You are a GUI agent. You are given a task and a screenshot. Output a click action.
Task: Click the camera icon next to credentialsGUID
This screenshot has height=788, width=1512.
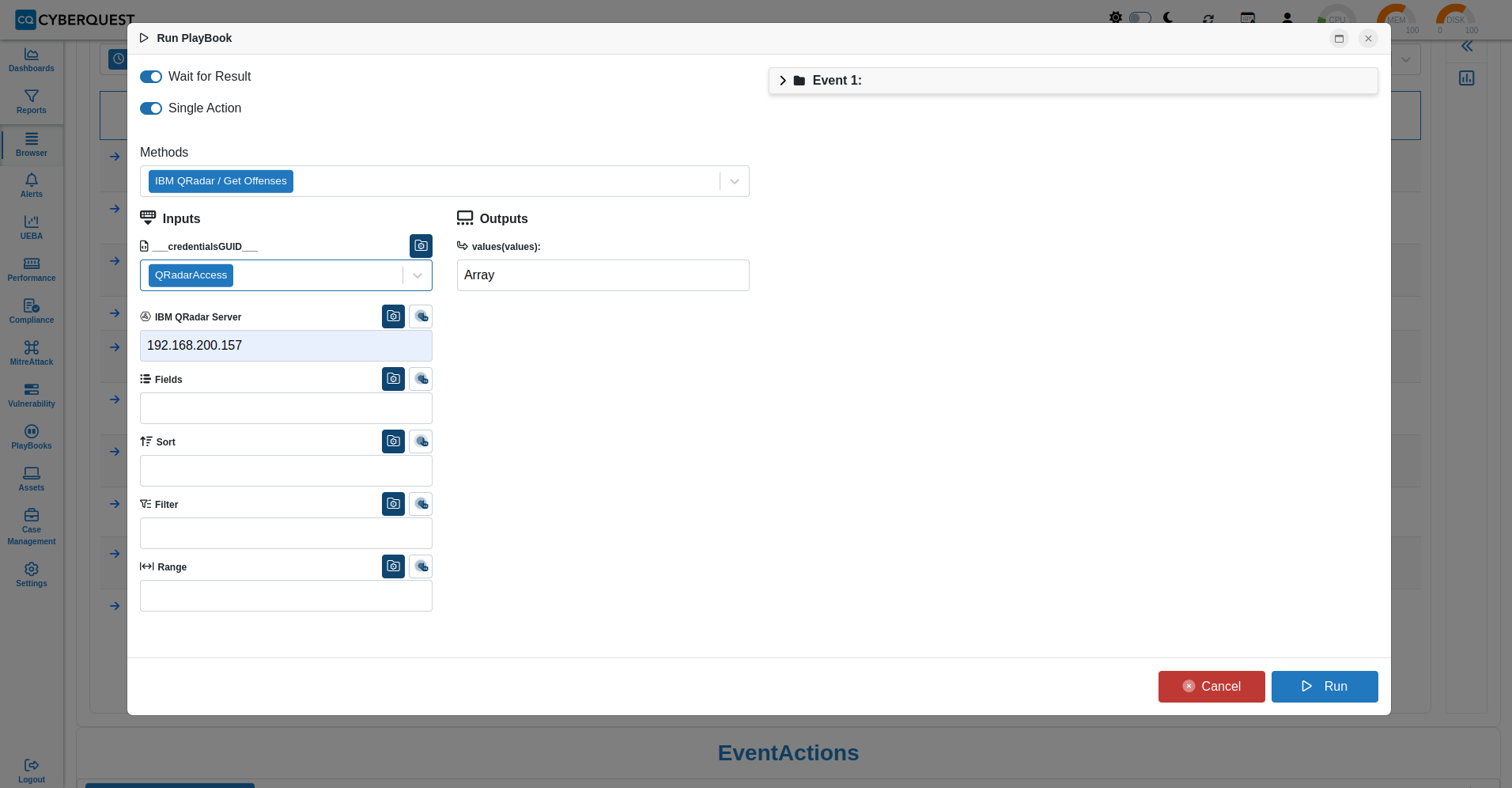click(421, 246)
